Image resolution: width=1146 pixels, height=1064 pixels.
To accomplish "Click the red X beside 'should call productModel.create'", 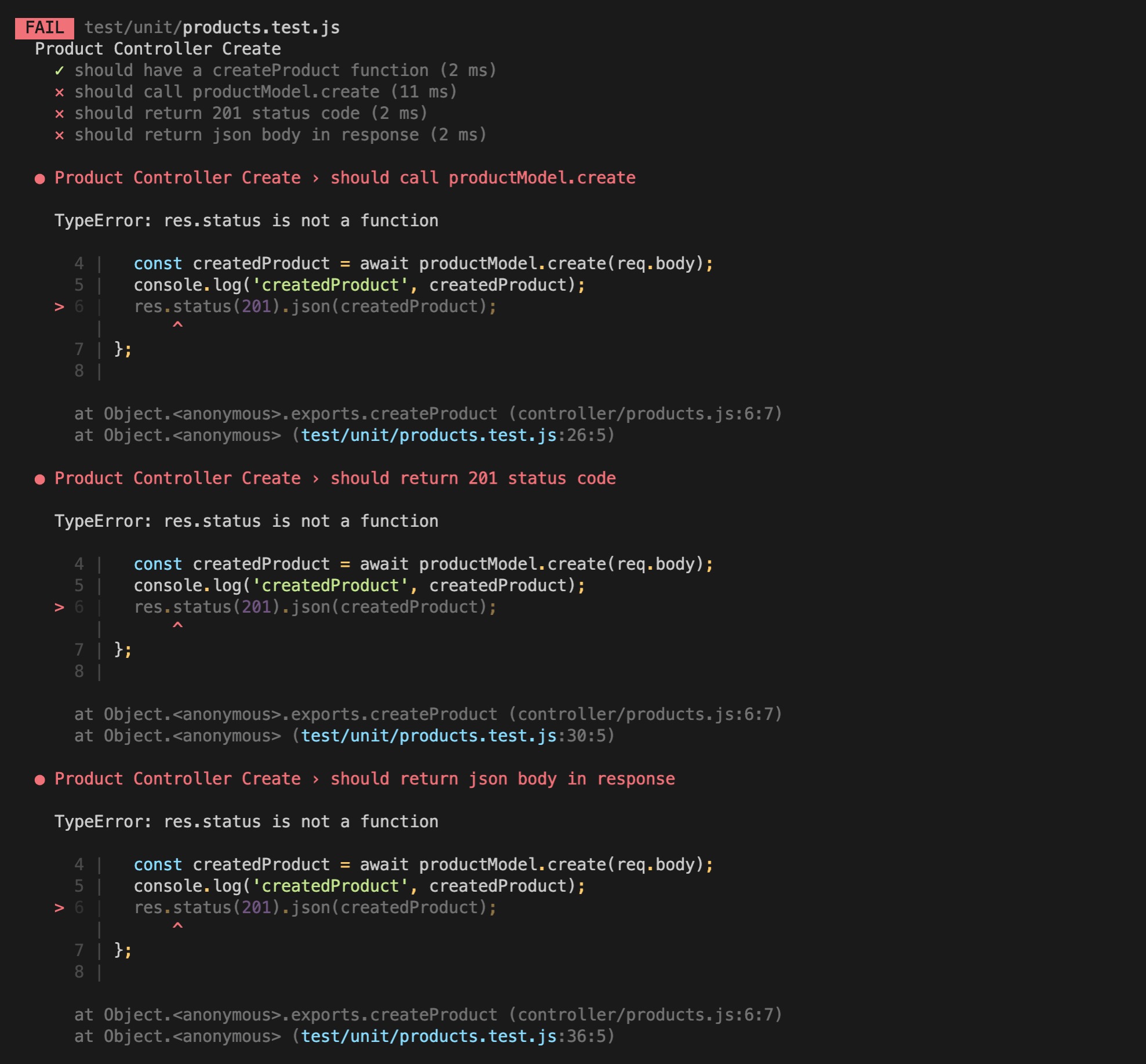I will (x=59, y=92).
